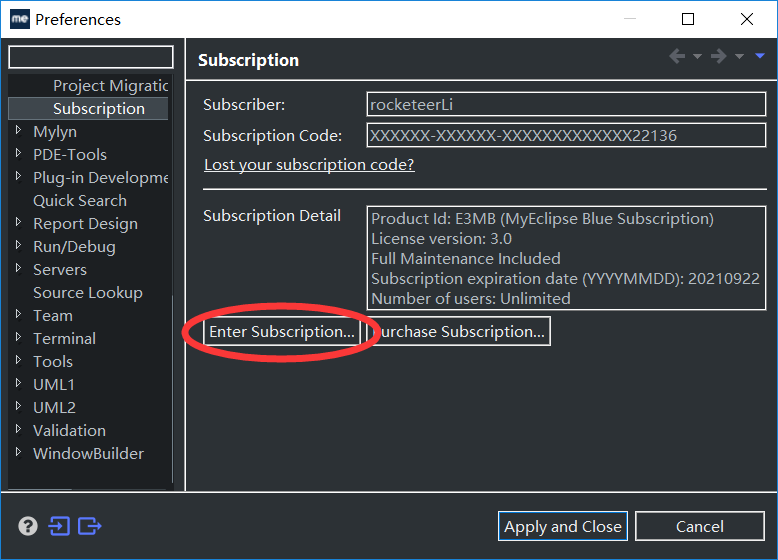The image size is (778, 560).
Task: Select Quick Search in the tree
Action: pos(80,201)
